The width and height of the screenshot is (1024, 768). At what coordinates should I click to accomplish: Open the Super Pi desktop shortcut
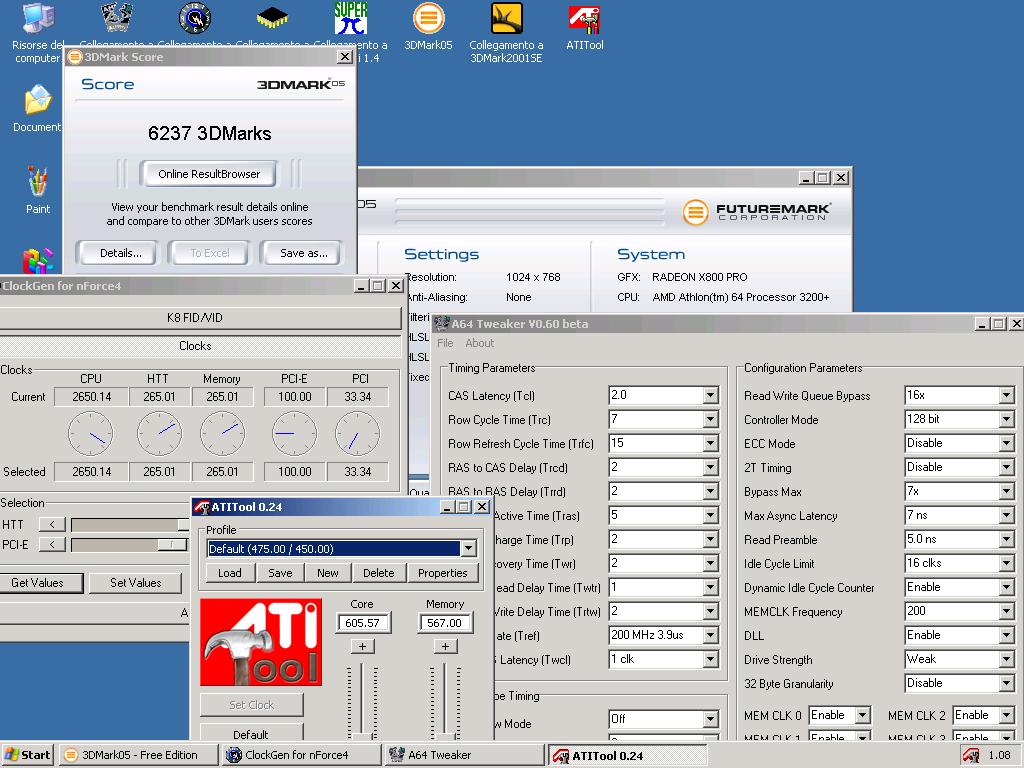click(351, 18)
